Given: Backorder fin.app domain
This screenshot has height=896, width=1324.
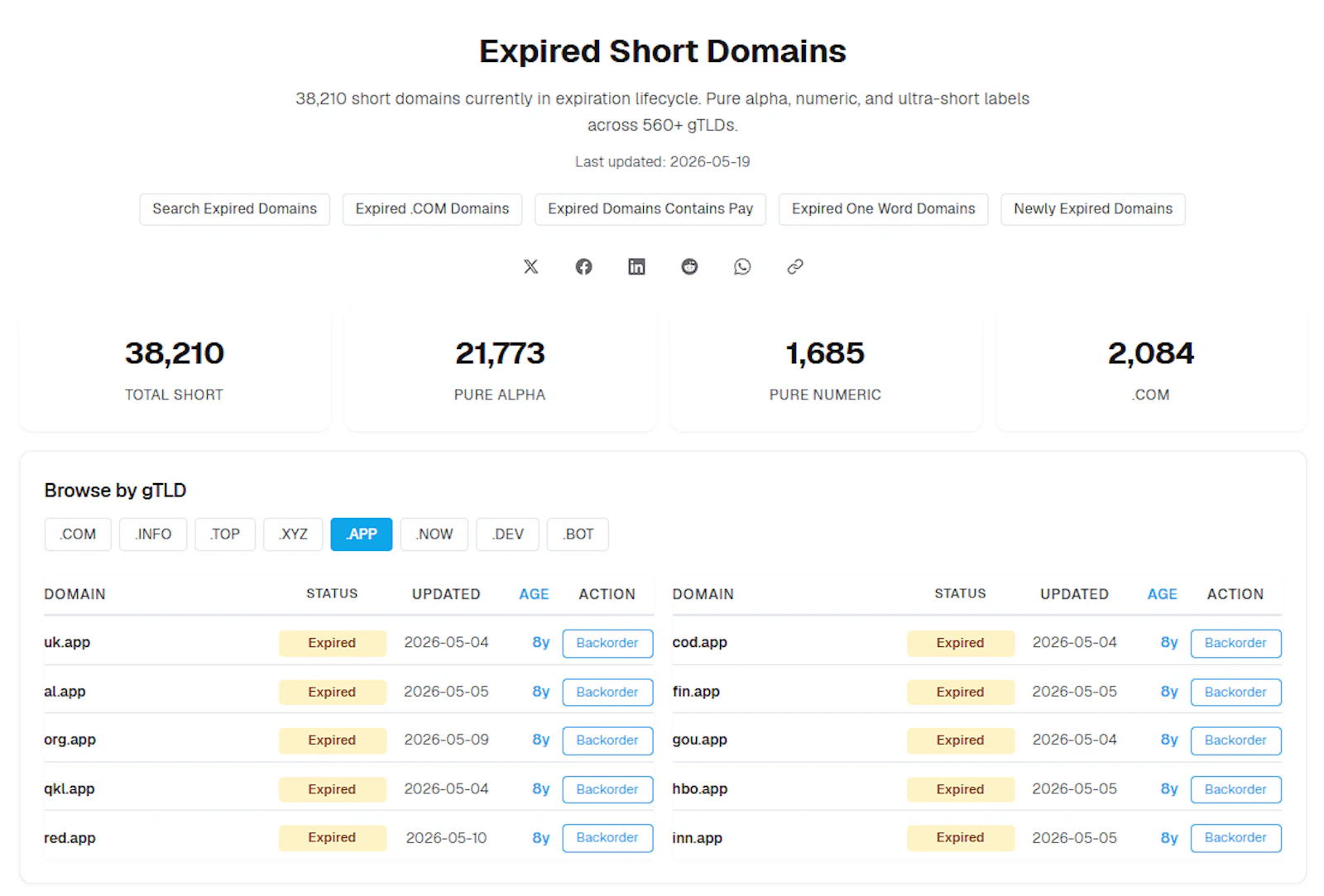Looking at the screenshot, I should [1235, 692].
